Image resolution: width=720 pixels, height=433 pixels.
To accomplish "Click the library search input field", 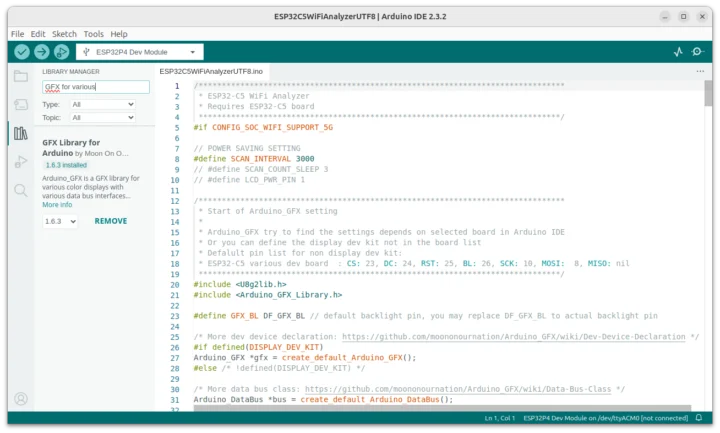I will [x=95, y=88].
